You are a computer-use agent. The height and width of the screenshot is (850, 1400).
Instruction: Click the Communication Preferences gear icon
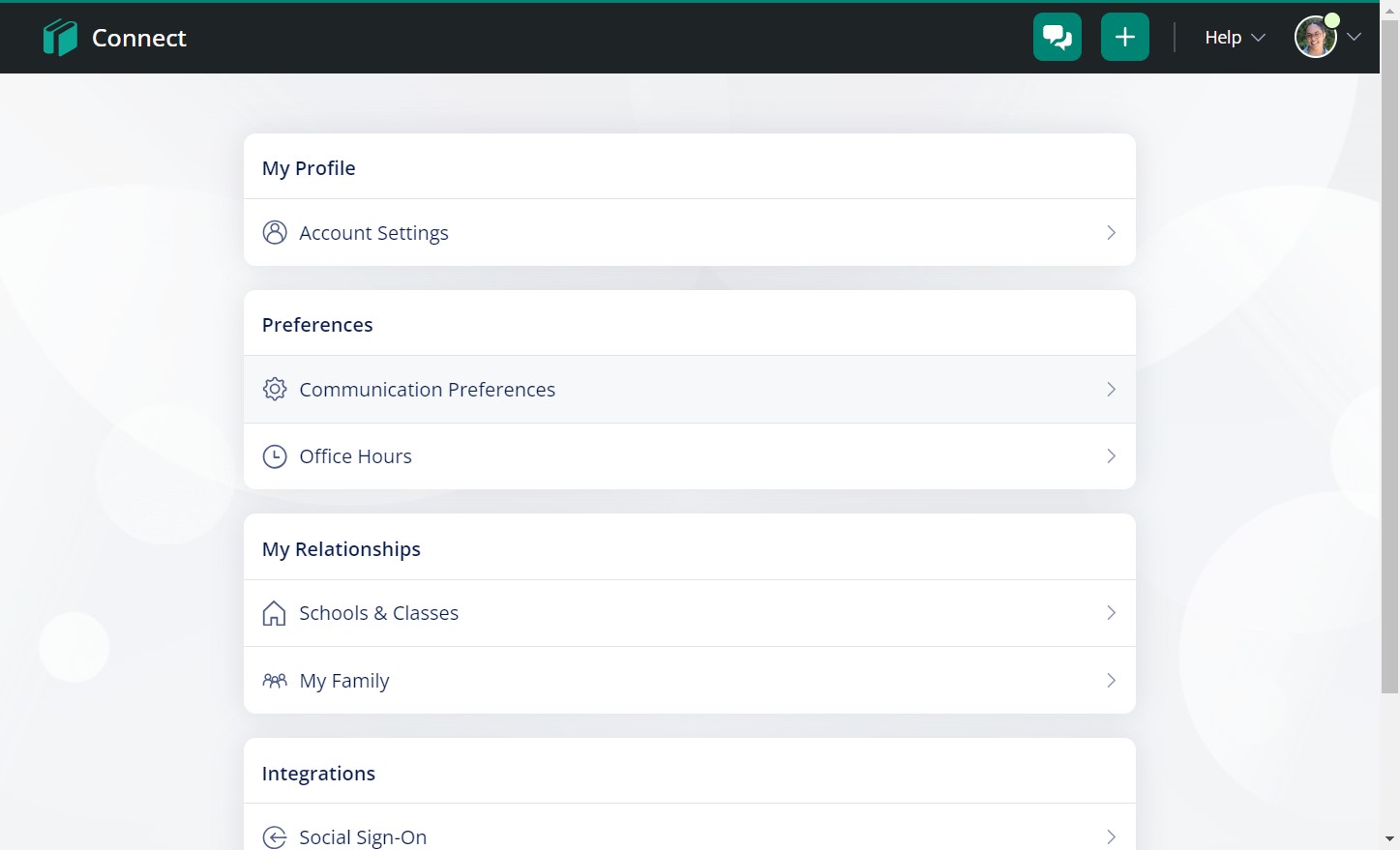tap(275, 390)
